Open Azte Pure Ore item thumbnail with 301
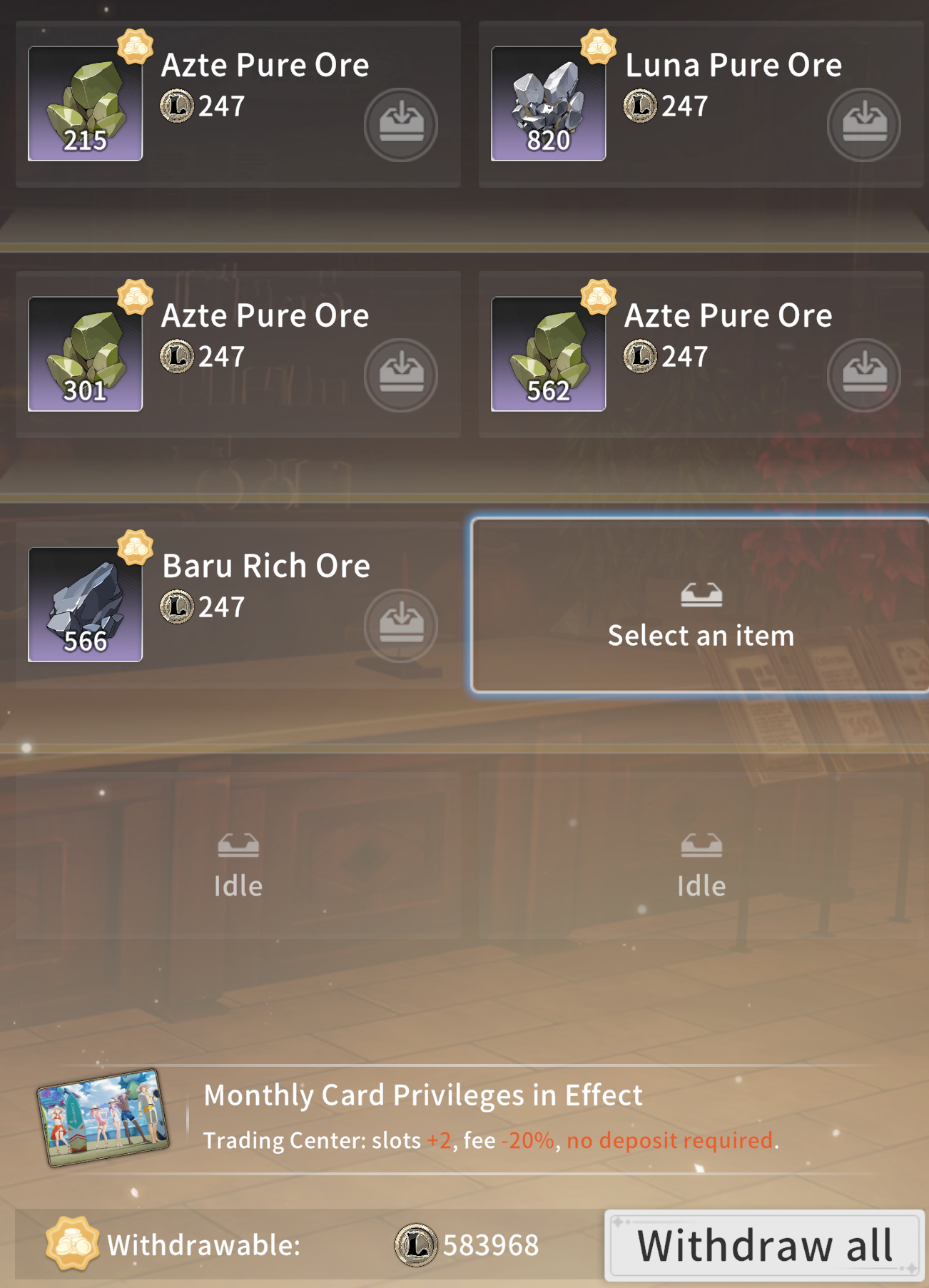The width and height of the screenshot is (929, 1288). 85,354
